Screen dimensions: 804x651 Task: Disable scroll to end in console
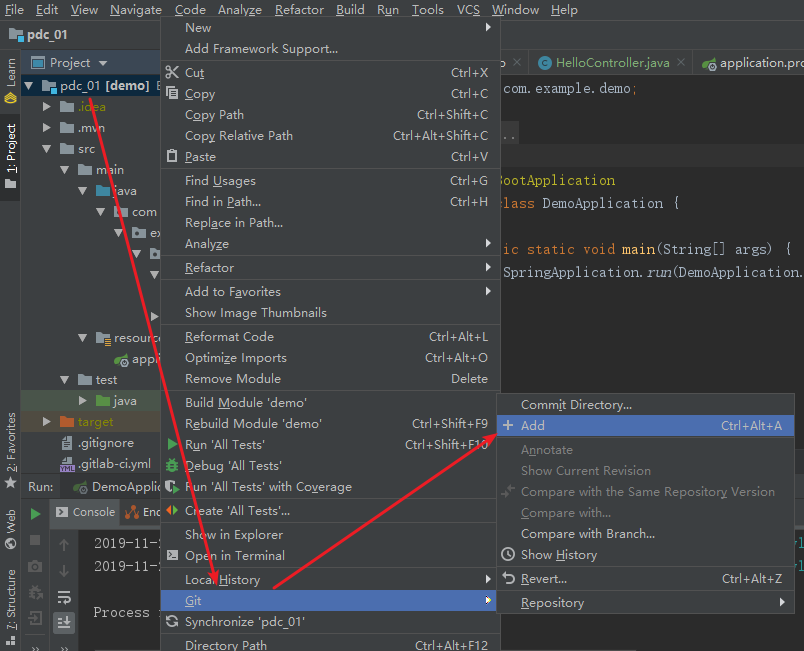tap(64, 620)
